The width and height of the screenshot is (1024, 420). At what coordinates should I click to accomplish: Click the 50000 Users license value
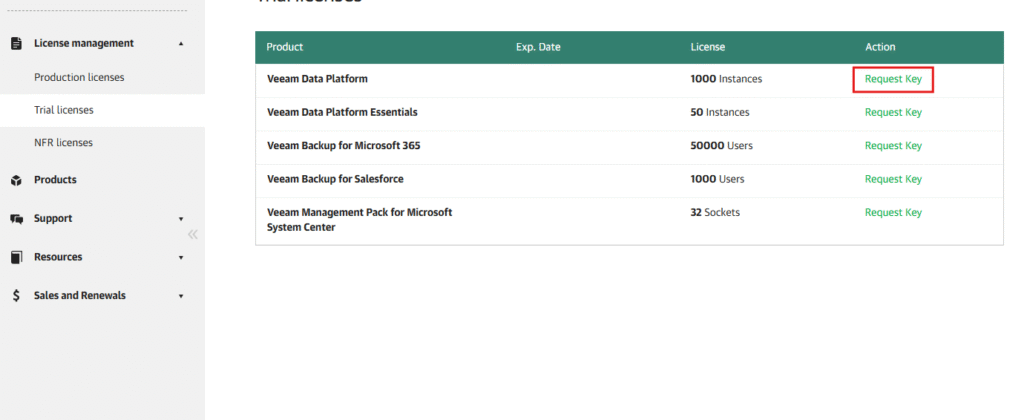coord(722,146)
